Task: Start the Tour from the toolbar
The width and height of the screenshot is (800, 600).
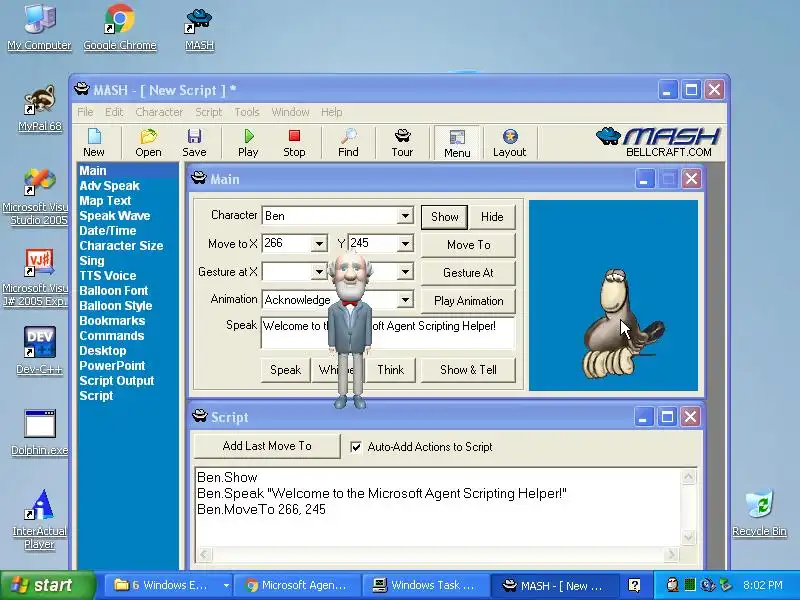Action: point(402,143)
